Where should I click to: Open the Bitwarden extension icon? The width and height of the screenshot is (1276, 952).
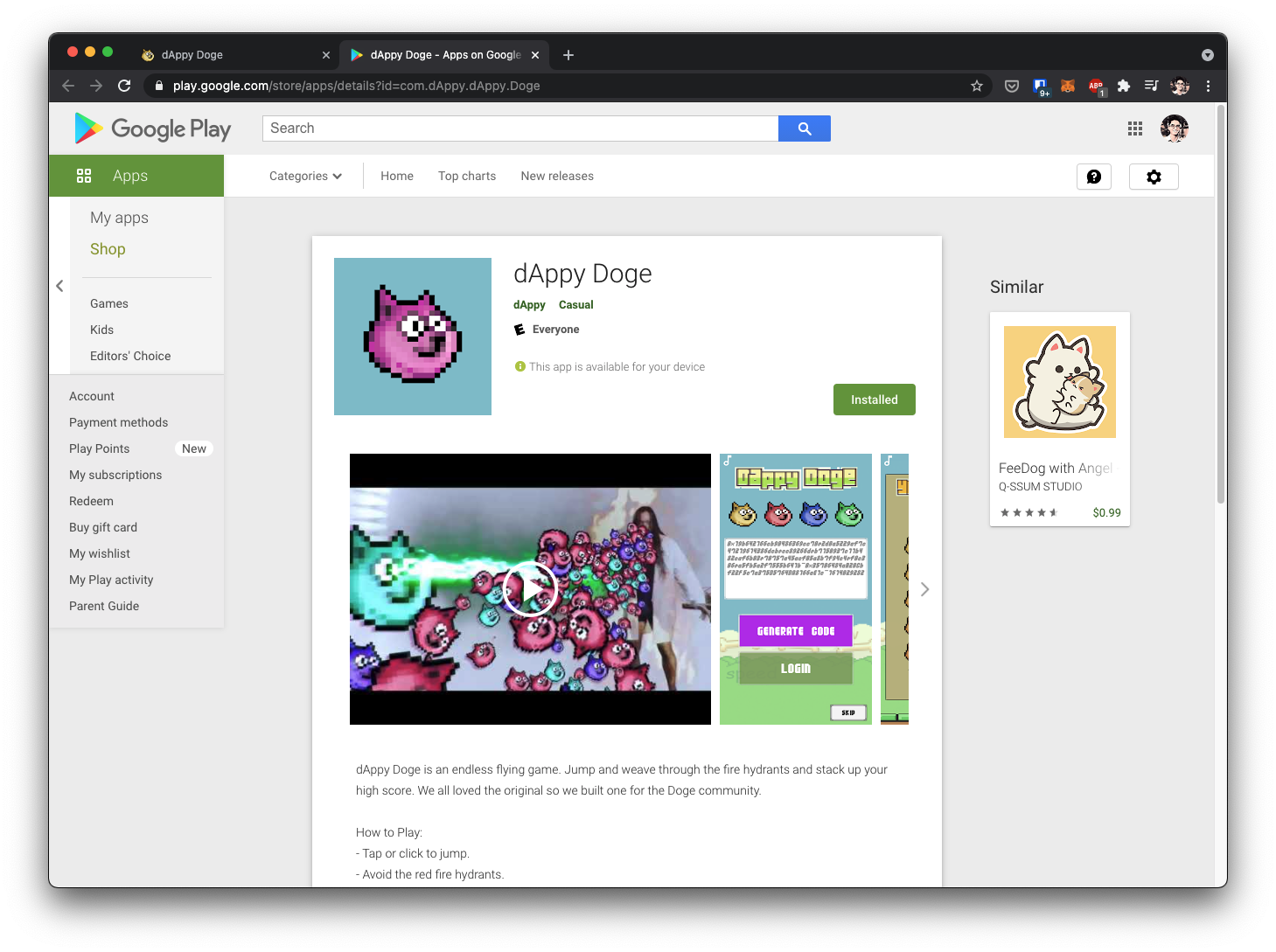[x=1041, y=86]
